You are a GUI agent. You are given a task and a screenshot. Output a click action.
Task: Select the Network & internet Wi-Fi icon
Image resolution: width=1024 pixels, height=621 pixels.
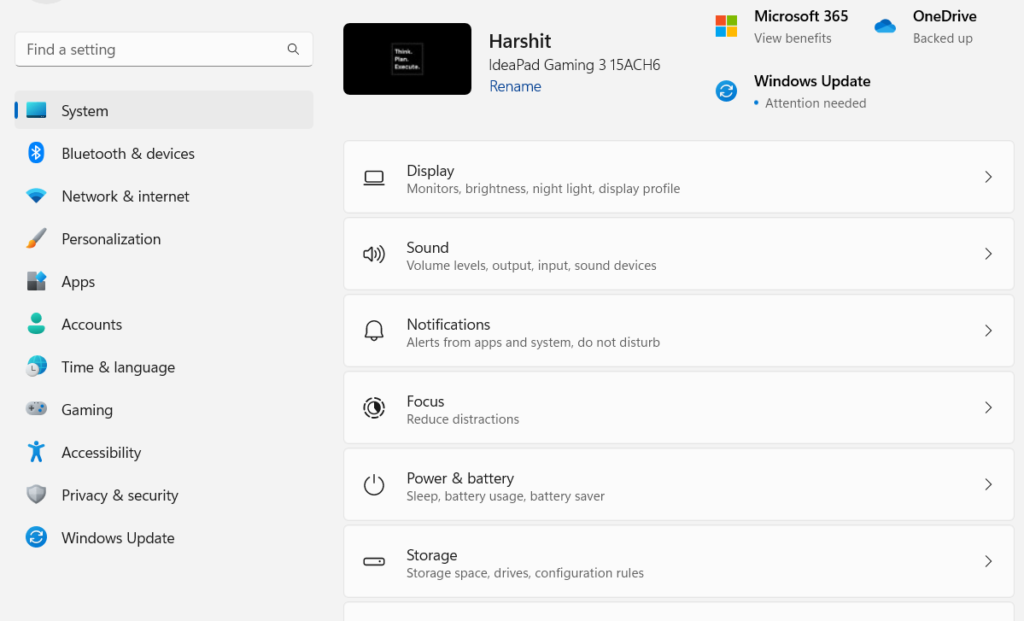click(x=36, y=196)
